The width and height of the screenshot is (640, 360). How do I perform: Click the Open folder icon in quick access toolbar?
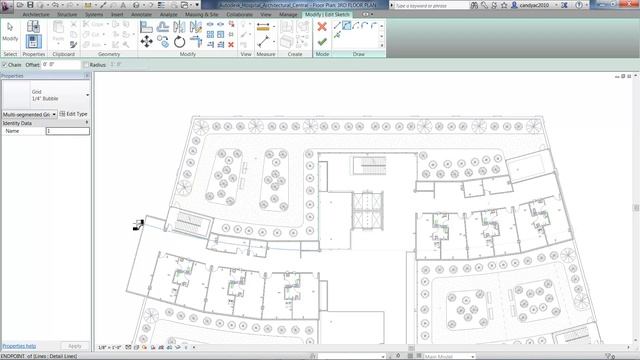pyautogui.click(x=20, y=5)
